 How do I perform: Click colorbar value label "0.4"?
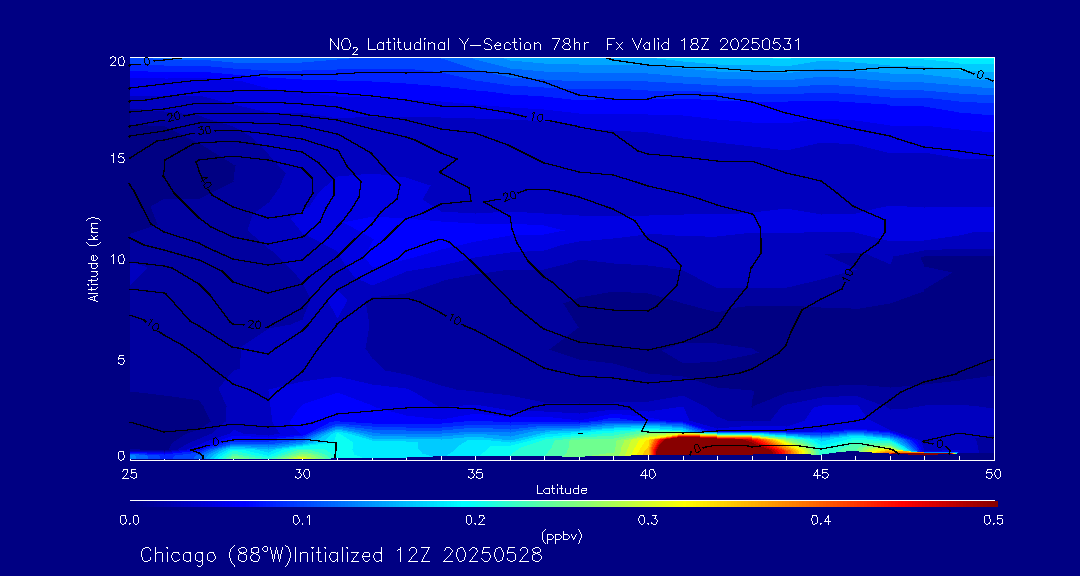pos(820,520)
